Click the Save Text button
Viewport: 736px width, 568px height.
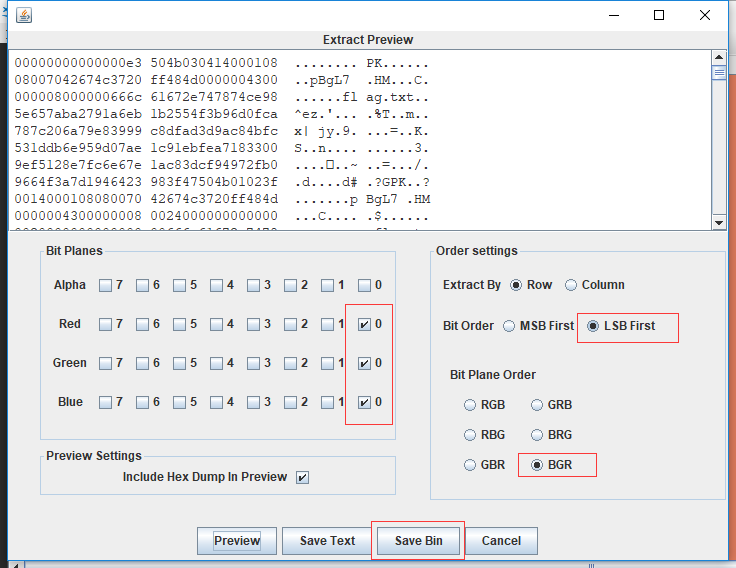click(327, 541)
